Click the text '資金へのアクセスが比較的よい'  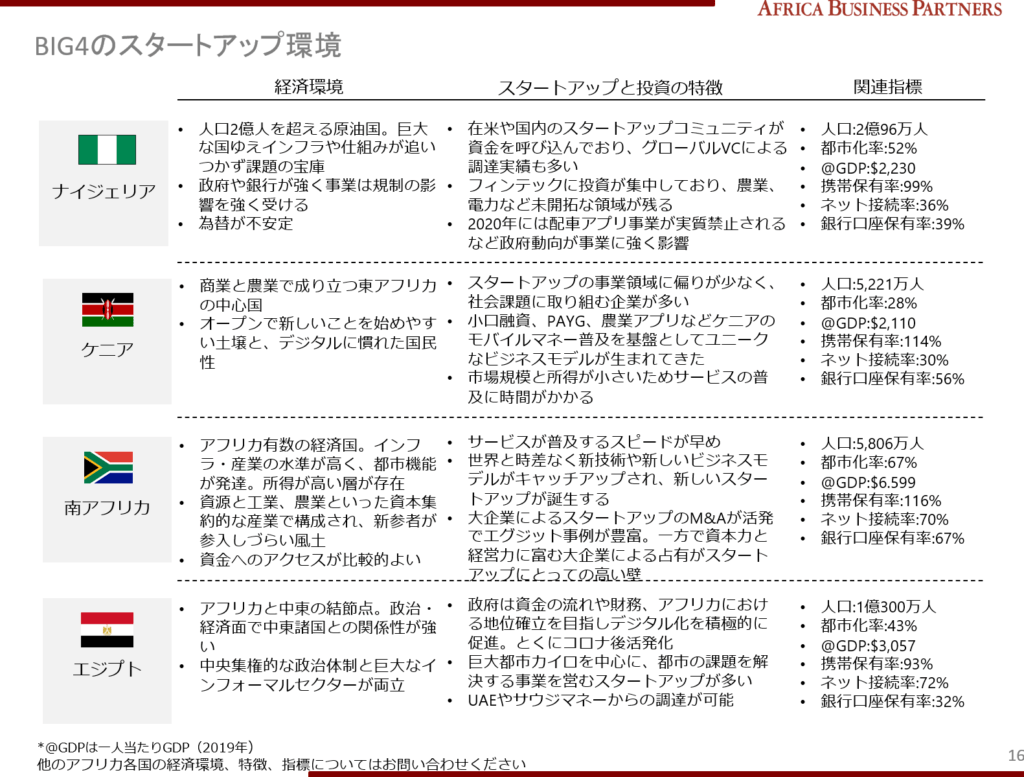[310, 560]
